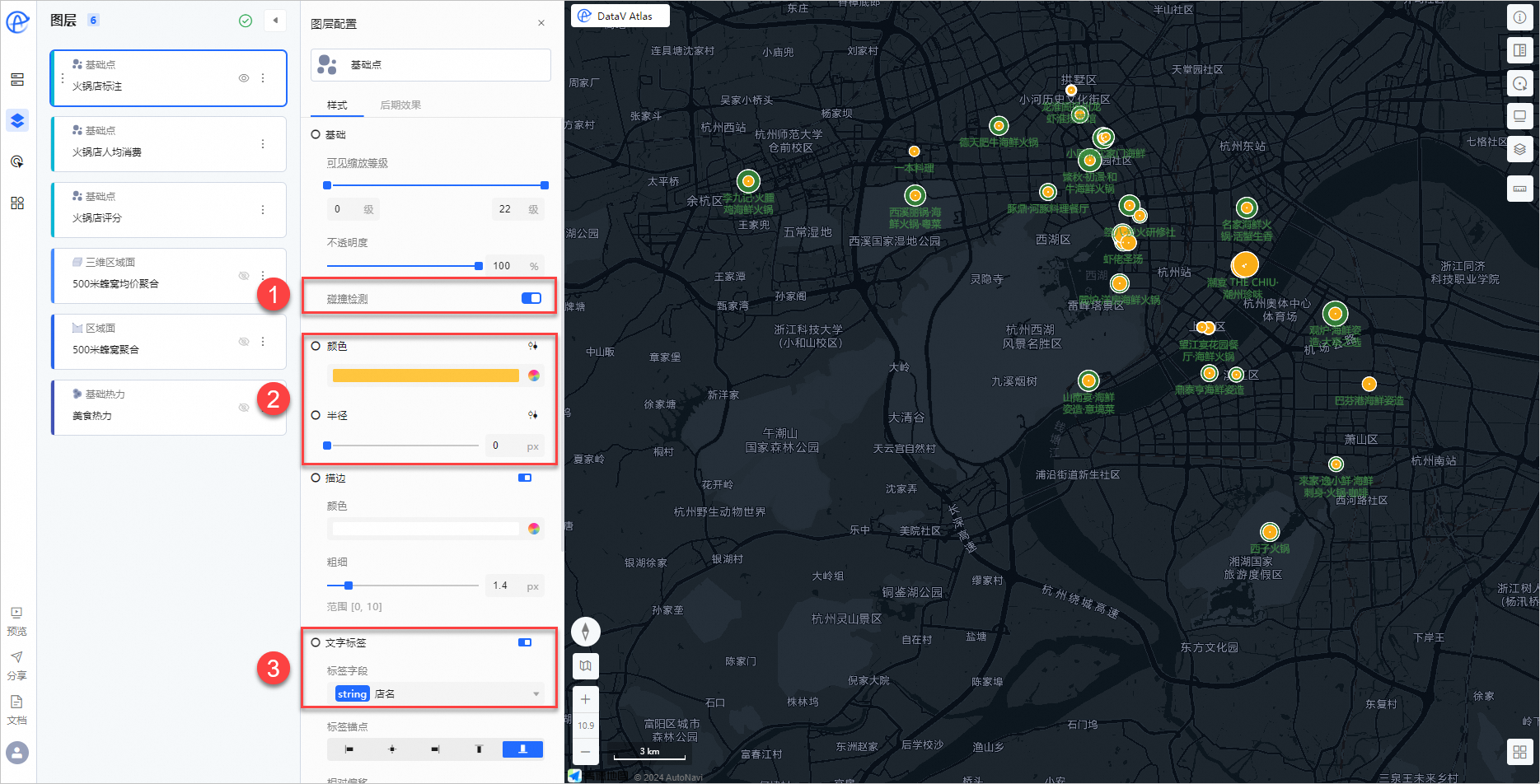Click the stroke color white swatch bar
The image size is (1540, 784).
click(426, 529)
